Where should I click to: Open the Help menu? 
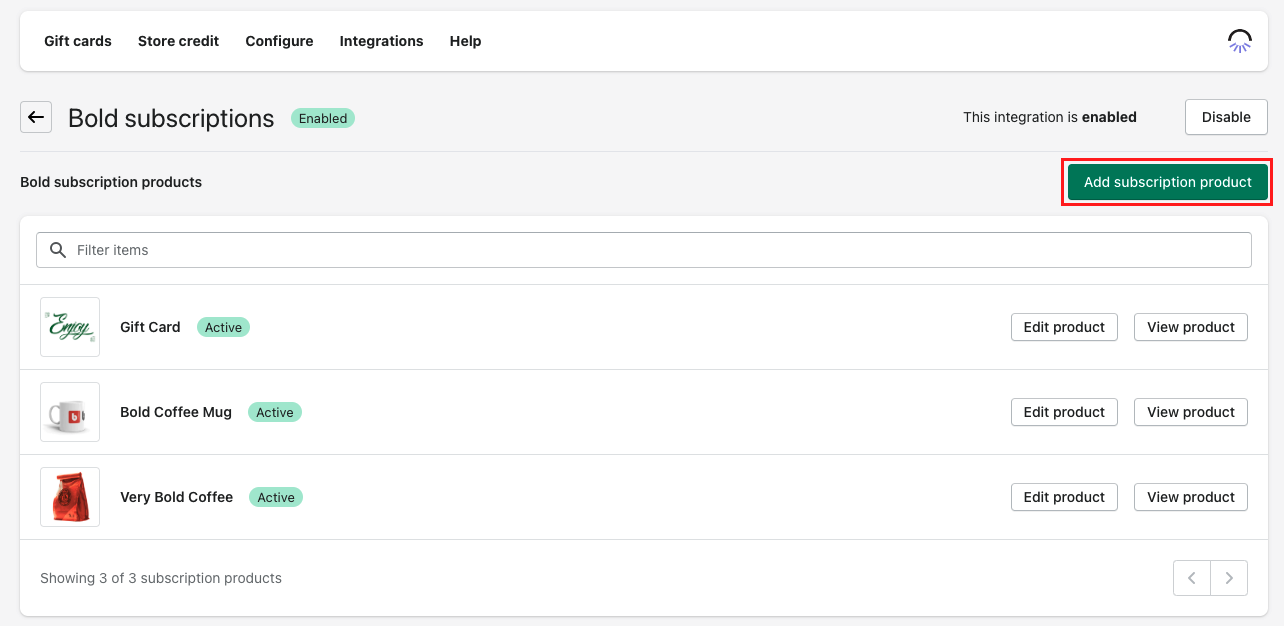(465, 41)
